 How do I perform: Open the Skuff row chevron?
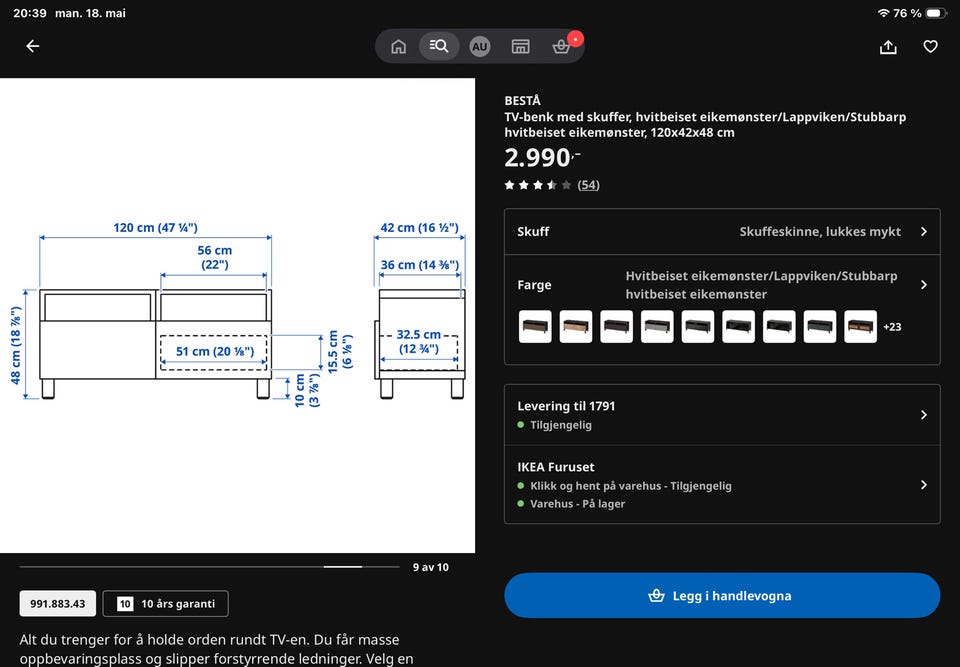click(924, 232)
